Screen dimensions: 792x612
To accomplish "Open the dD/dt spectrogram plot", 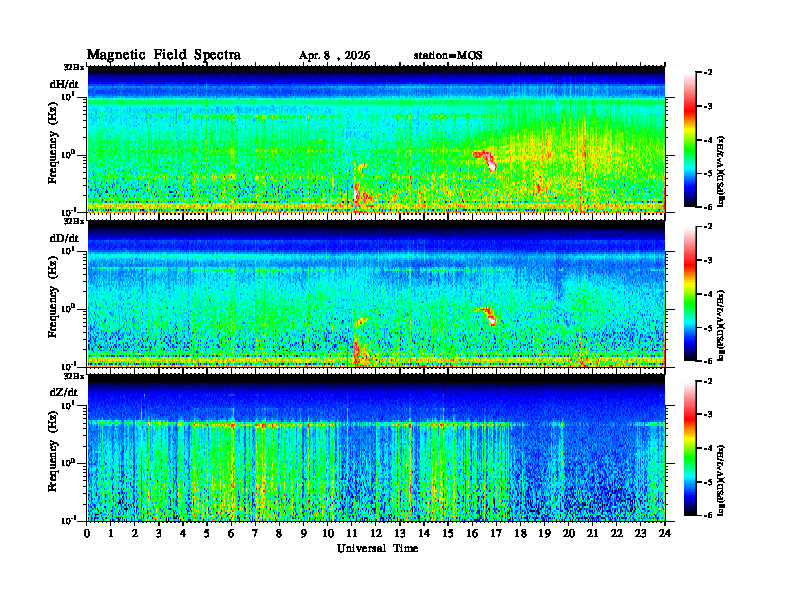I will [376, 293].
